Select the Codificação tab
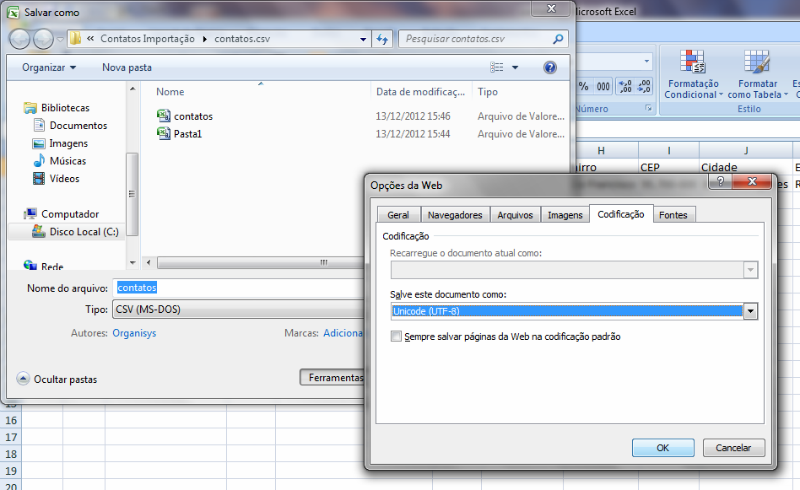This screenshot has height=490, width=800. (x=621, y=214)
